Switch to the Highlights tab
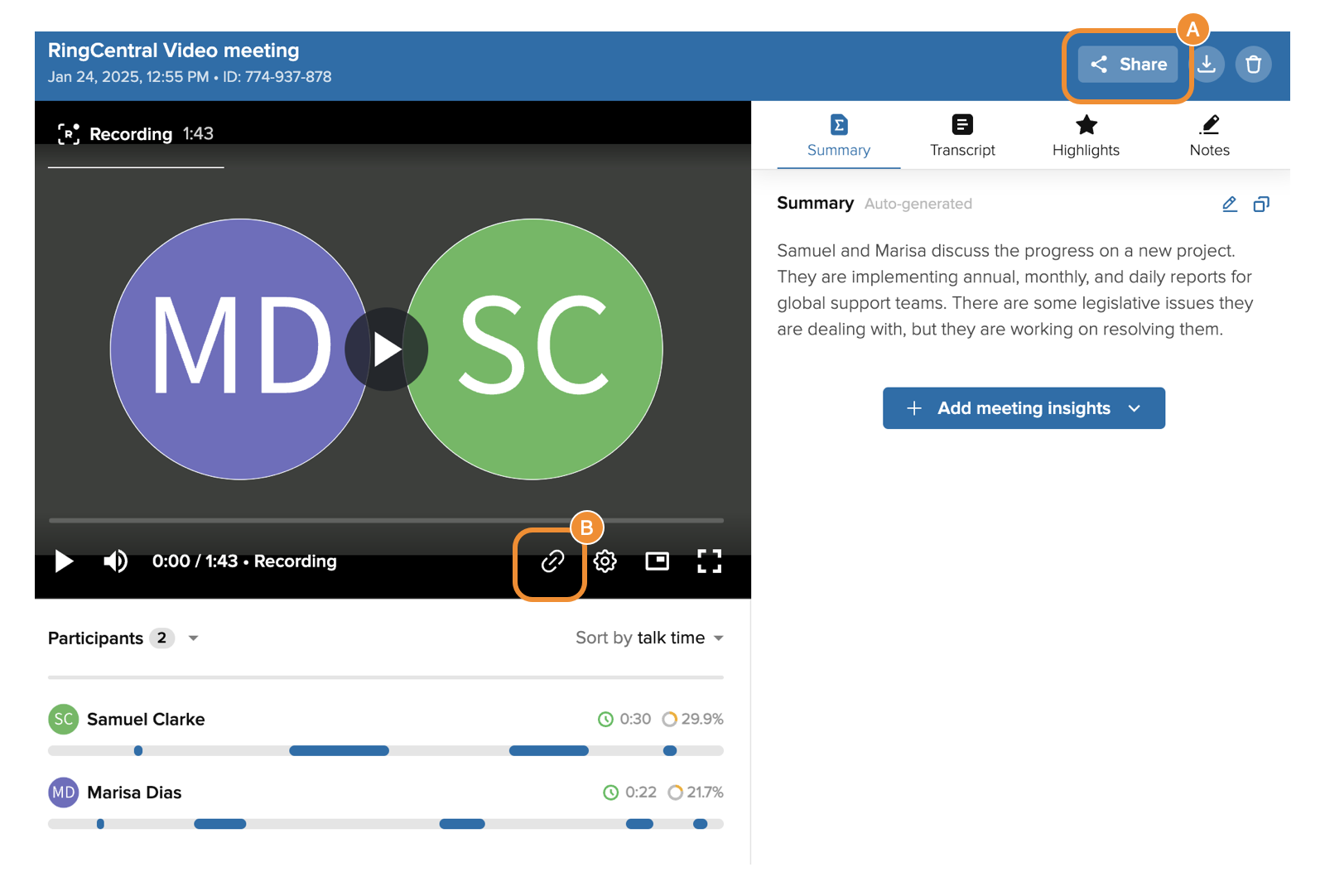The image size is (1325, 896). click(1086, 137)
